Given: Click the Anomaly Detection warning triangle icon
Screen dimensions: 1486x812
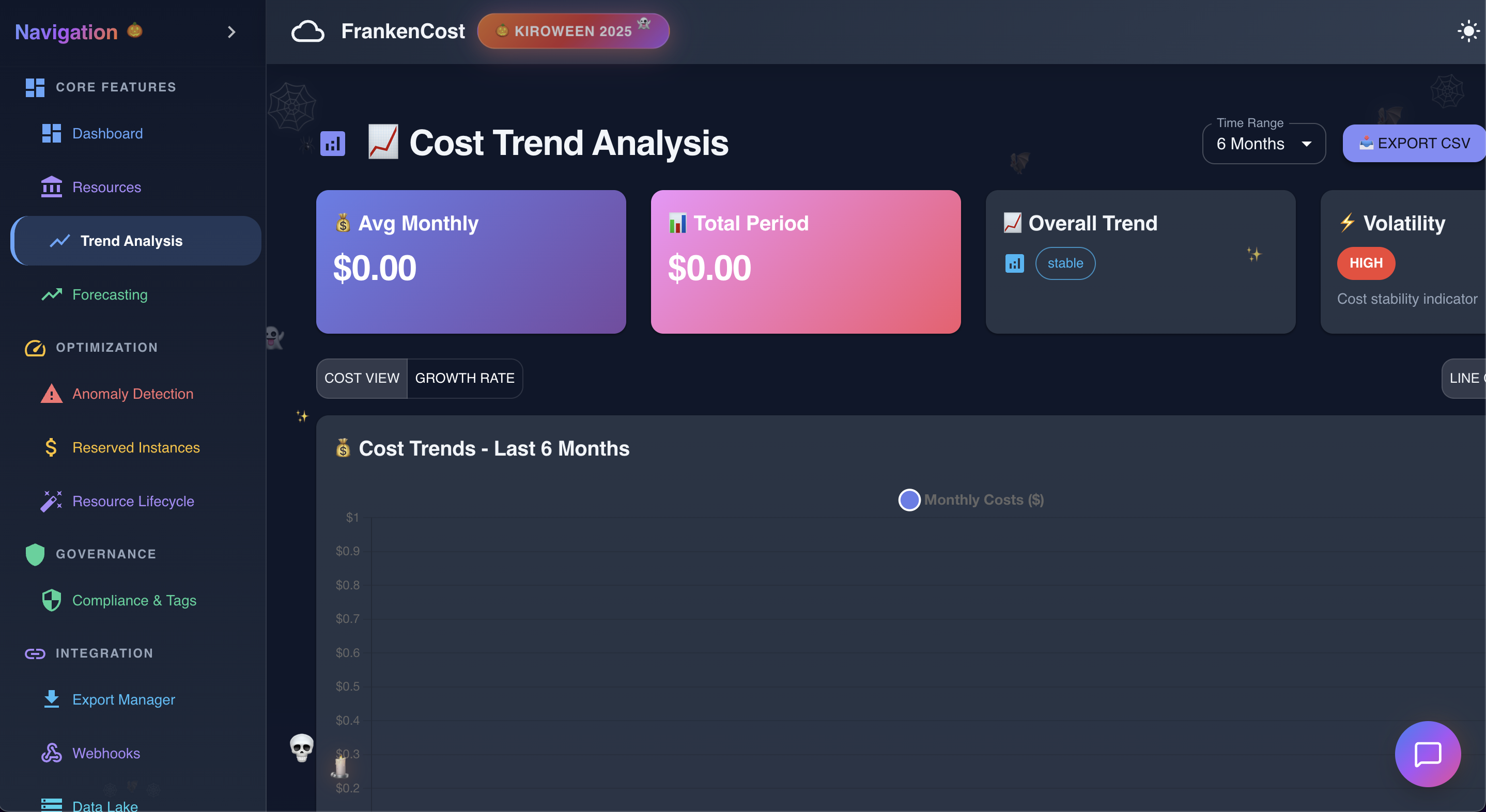Looking at the screenshot, I should coord(51,394).
